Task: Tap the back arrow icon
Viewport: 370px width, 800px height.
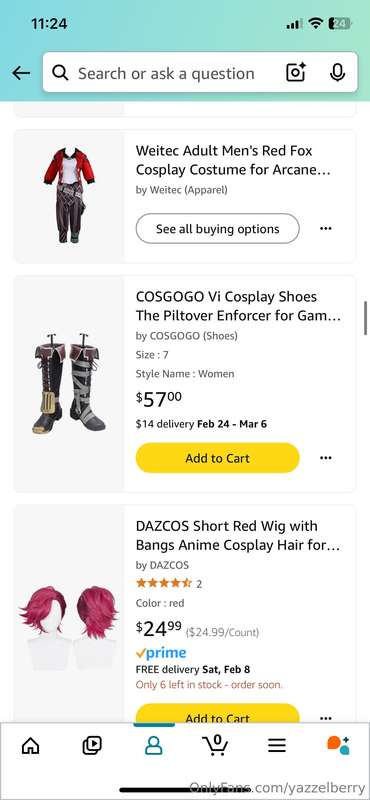Action: 21,73
